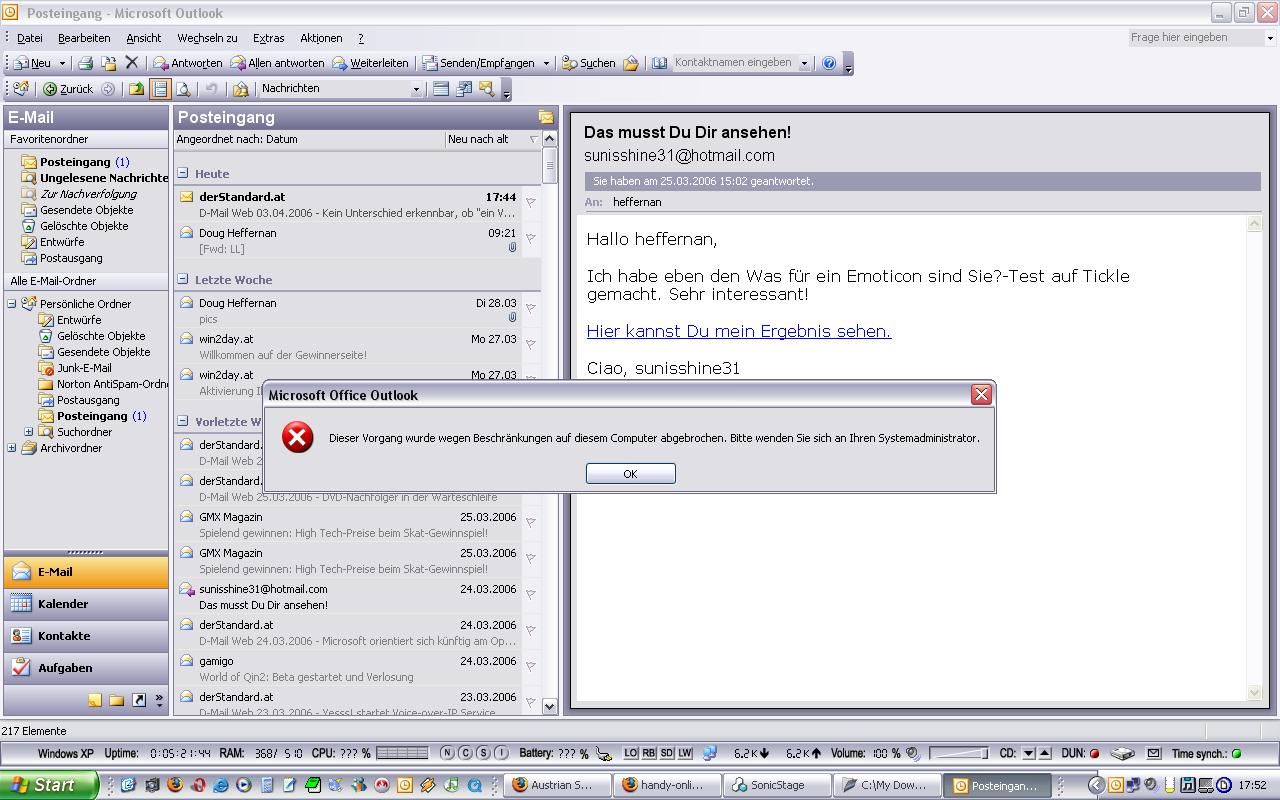Click Allen antworten toolbar button
The height and width of the screenshot is (800, 1280).
pos(277,63)
